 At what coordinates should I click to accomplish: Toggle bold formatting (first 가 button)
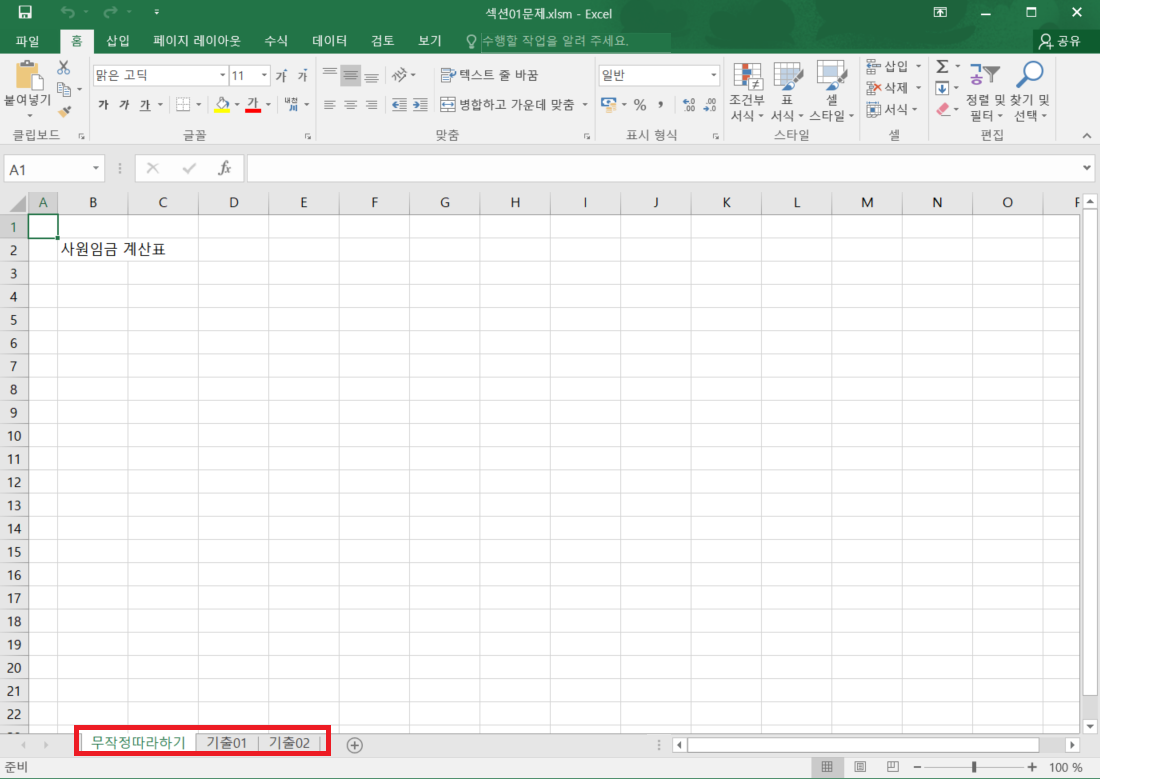tap(104, 104)
